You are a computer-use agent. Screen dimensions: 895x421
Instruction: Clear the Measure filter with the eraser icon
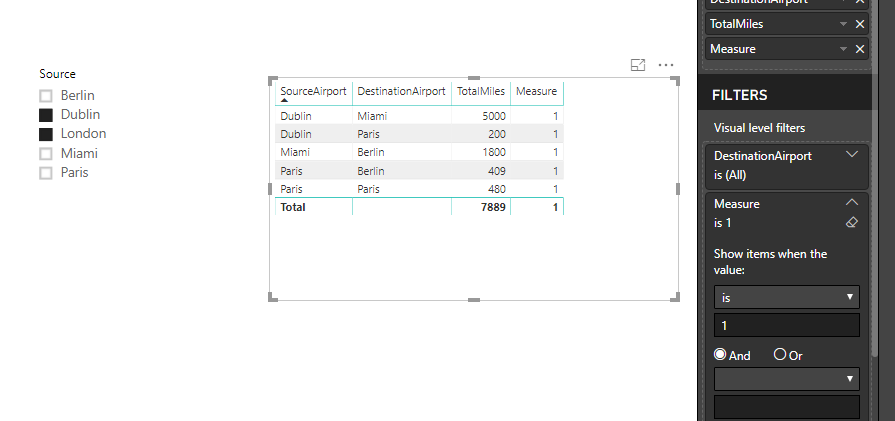coord(852,222)
